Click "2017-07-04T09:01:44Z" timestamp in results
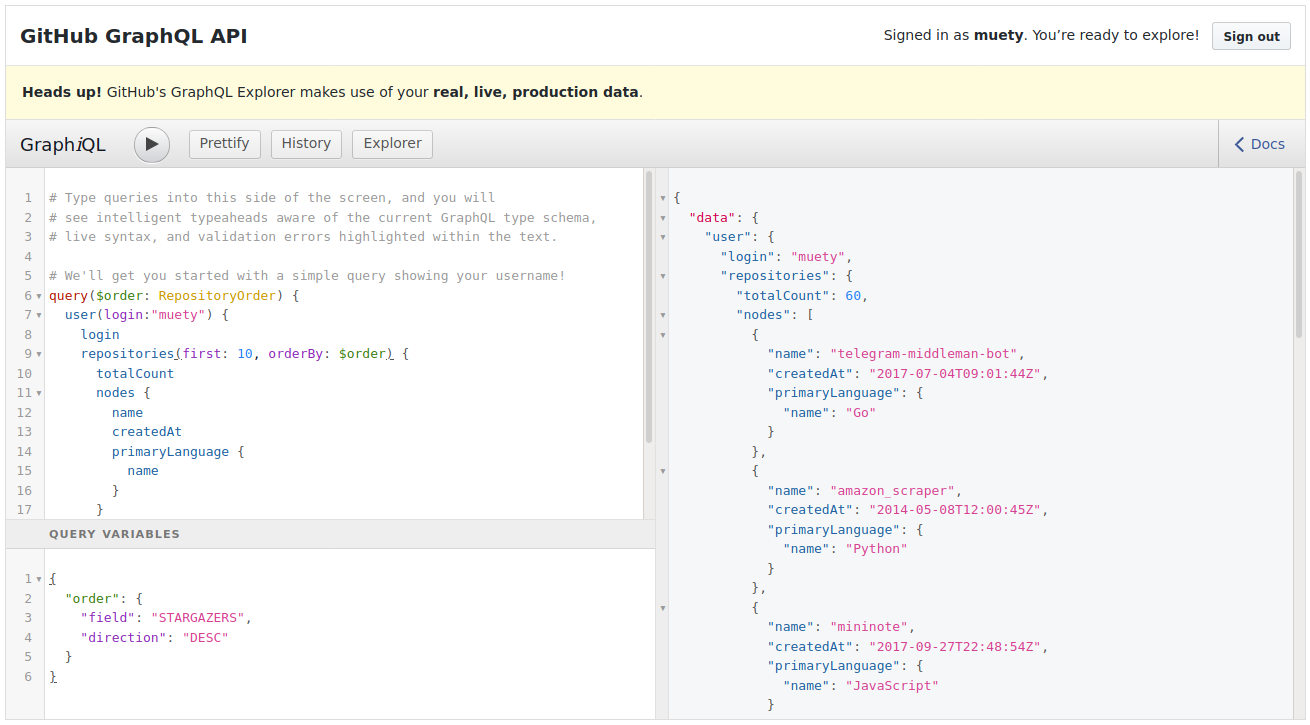Image resolution: width=1310 pixels, height=725 pixels. (955, 374)
